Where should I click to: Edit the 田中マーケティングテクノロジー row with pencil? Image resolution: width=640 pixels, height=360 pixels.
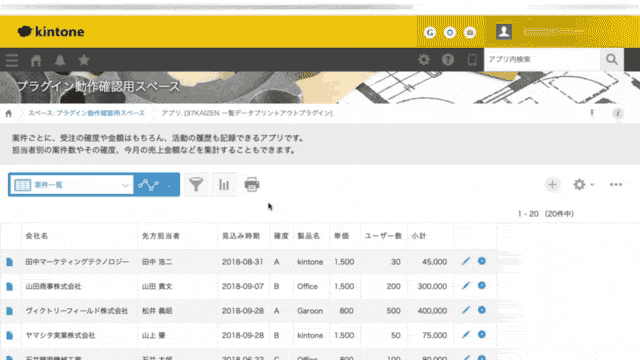coord(466,261)
